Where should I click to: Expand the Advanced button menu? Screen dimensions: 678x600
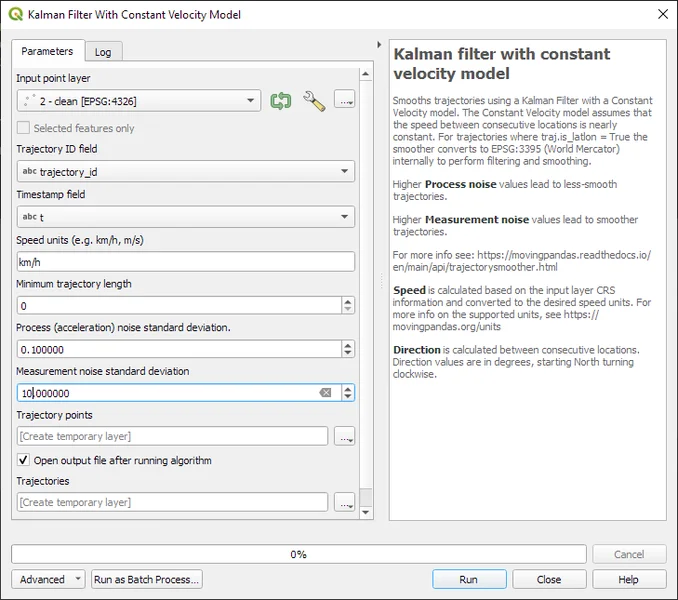pyautogui.click(x=48, y=579)
